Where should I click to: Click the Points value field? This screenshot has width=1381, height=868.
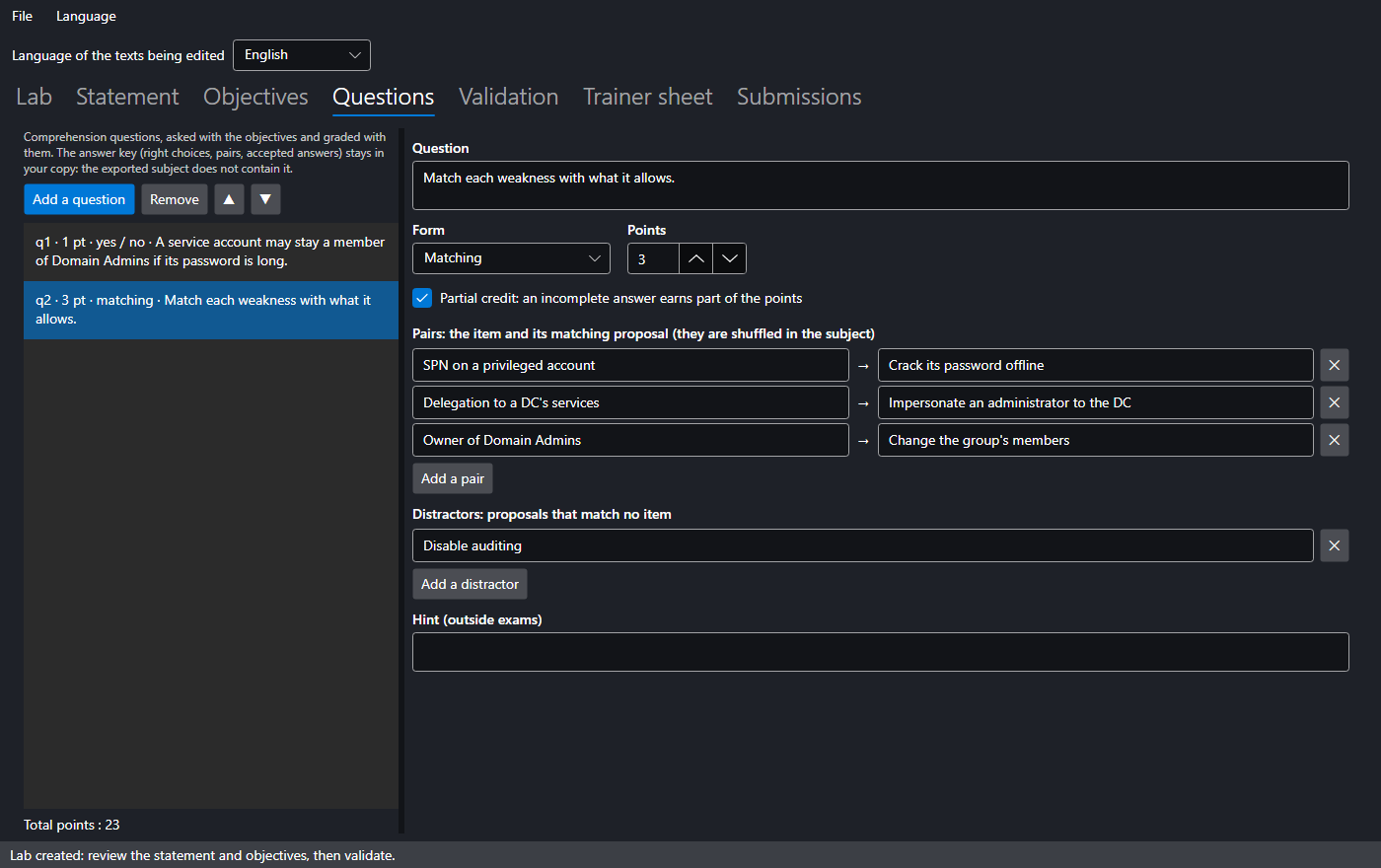point(653,258)
